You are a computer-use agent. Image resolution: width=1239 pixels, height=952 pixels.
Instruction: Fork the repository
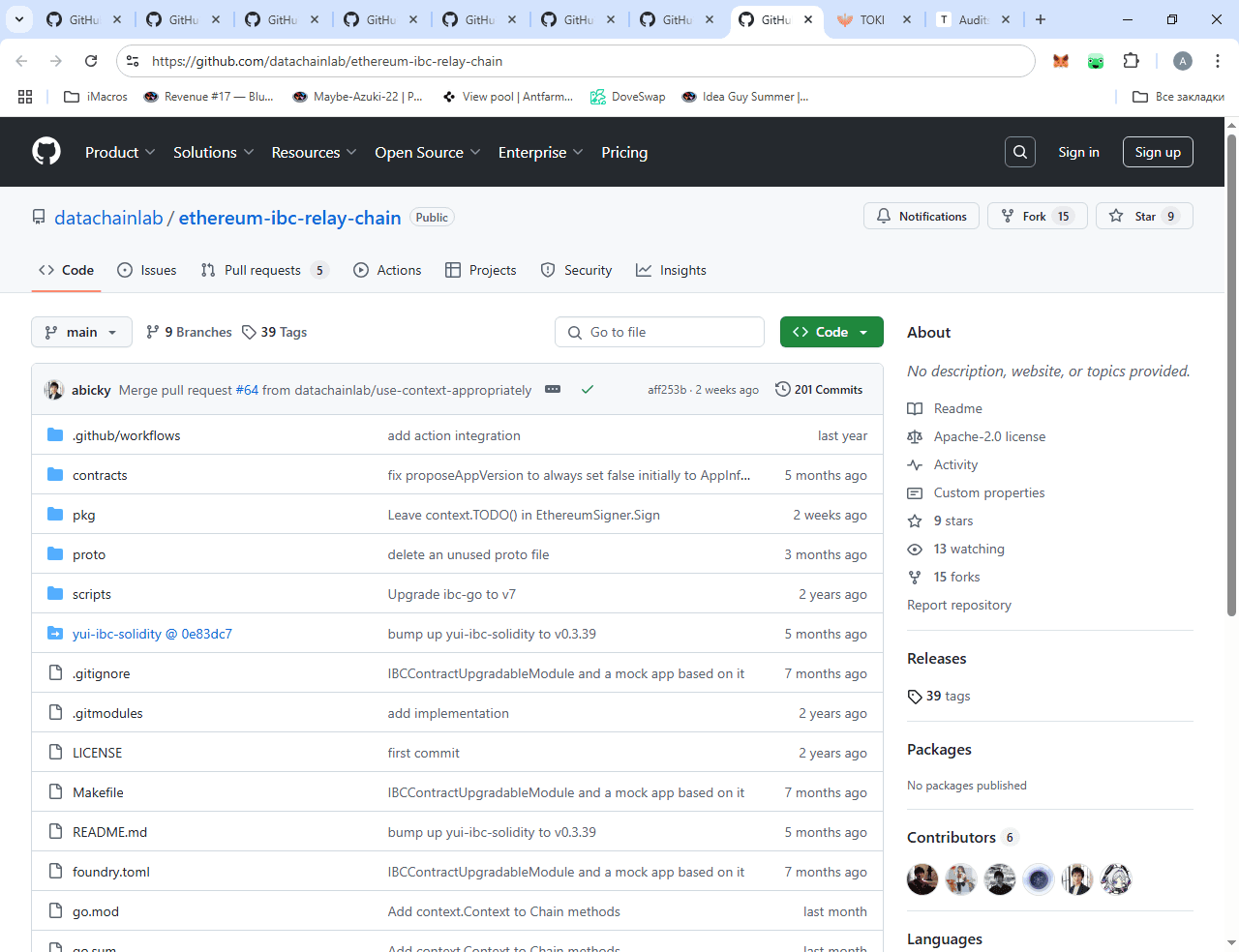coord(1038,216)
